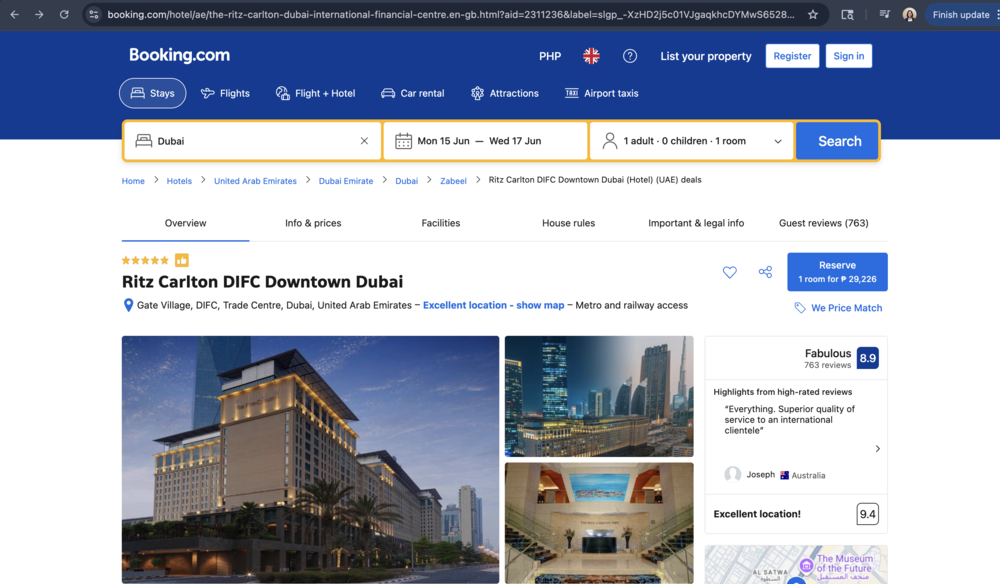The width and height of the screenshot is (1000, 584).
Task: Click We Price Match link
Action: click(x=838, y=308)
